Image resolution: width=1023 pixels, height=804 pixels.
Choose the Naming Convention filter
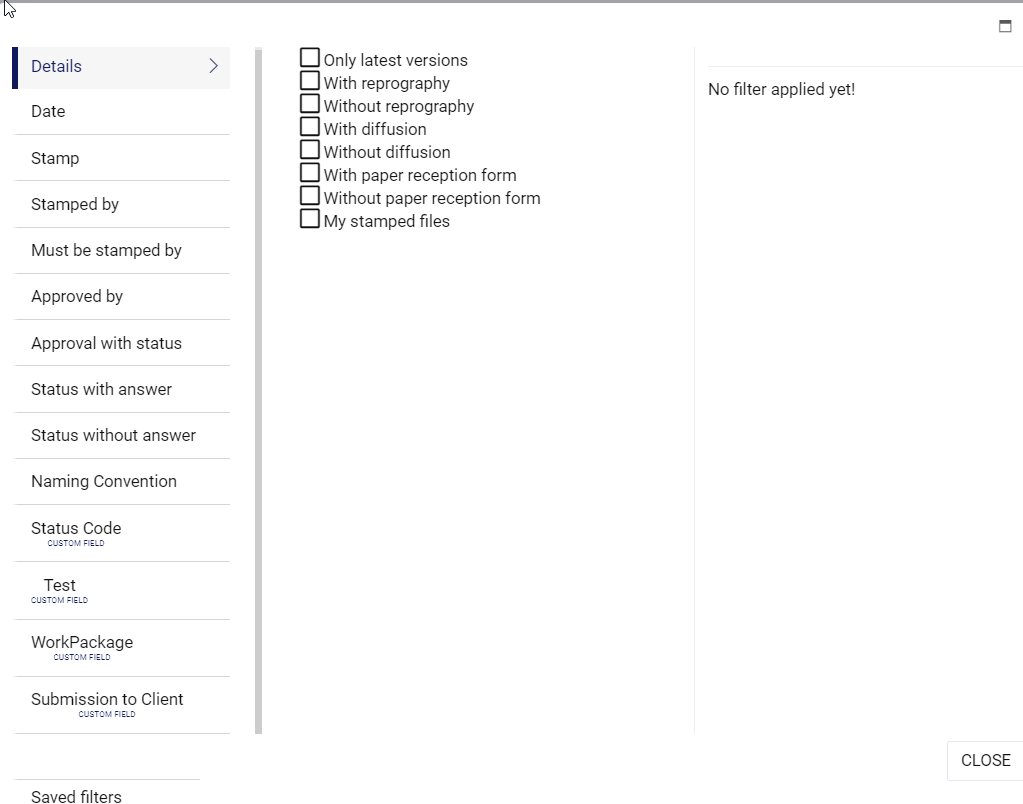pos(104,481)
